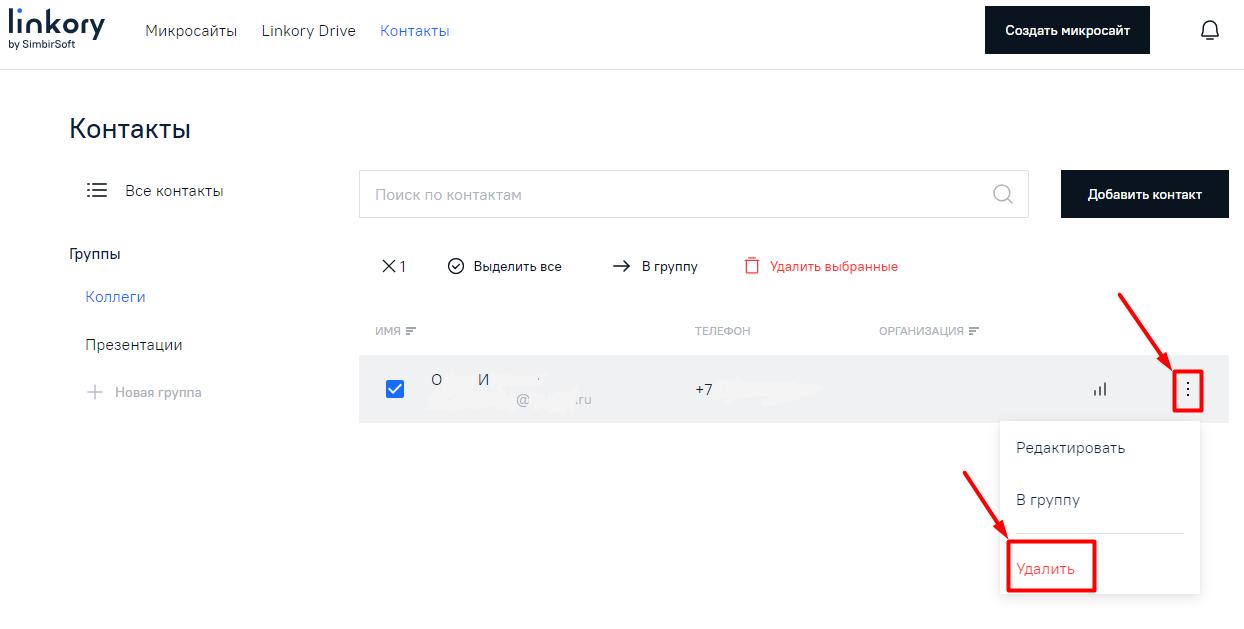Click the search magnifier icon
This screenshot has height=629, width=1244.
(1002, 194)
